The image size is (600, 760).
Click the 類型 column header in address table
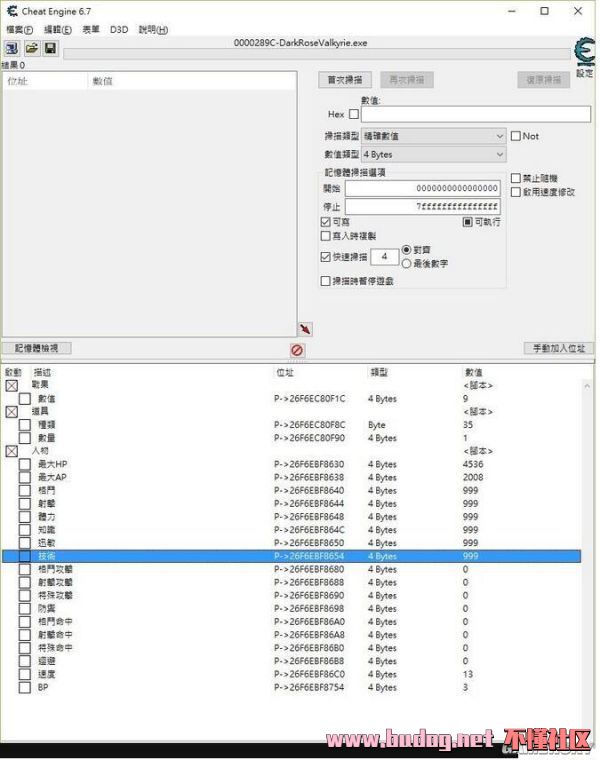(x=379, y=372)
